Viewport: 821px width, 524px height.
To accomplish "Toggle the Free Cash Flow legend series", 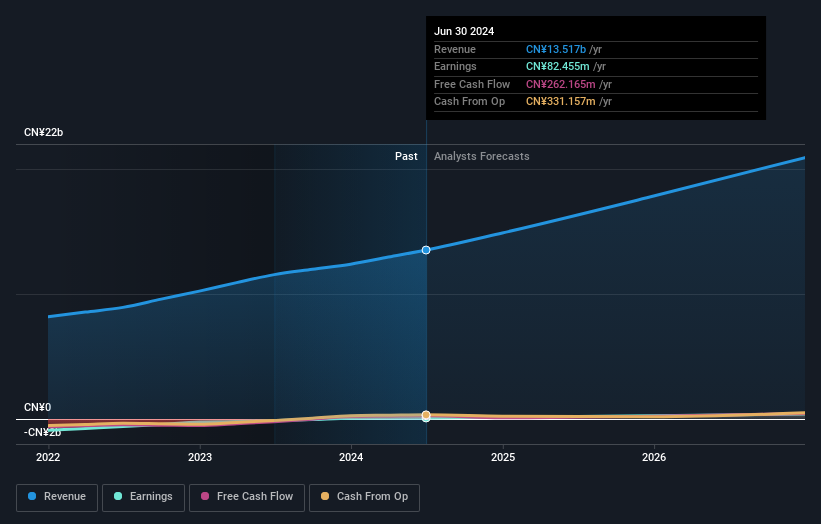I will click(247, 497).
